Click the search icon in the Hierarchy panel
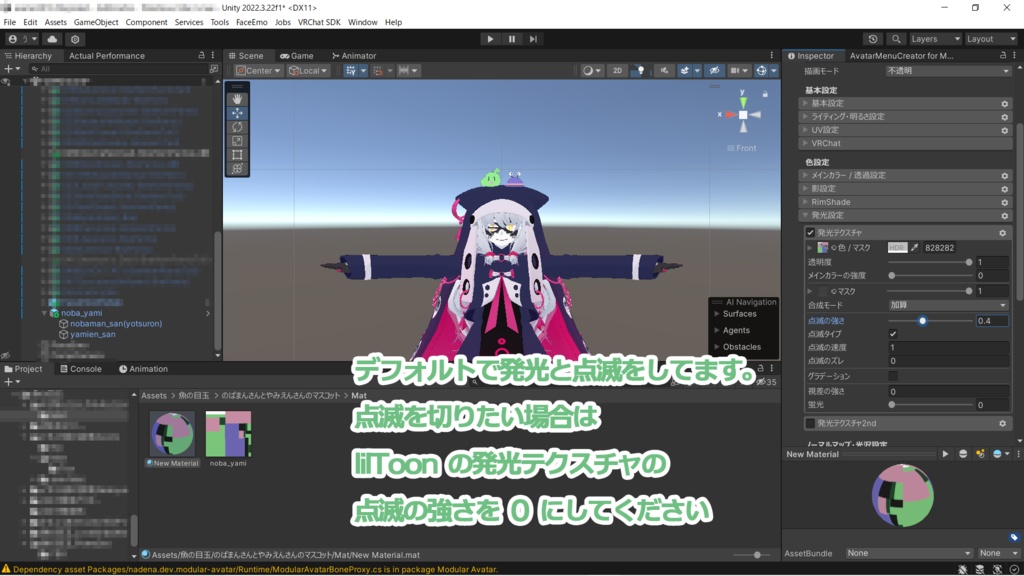The image size is (1024, 576). (34, 68)
